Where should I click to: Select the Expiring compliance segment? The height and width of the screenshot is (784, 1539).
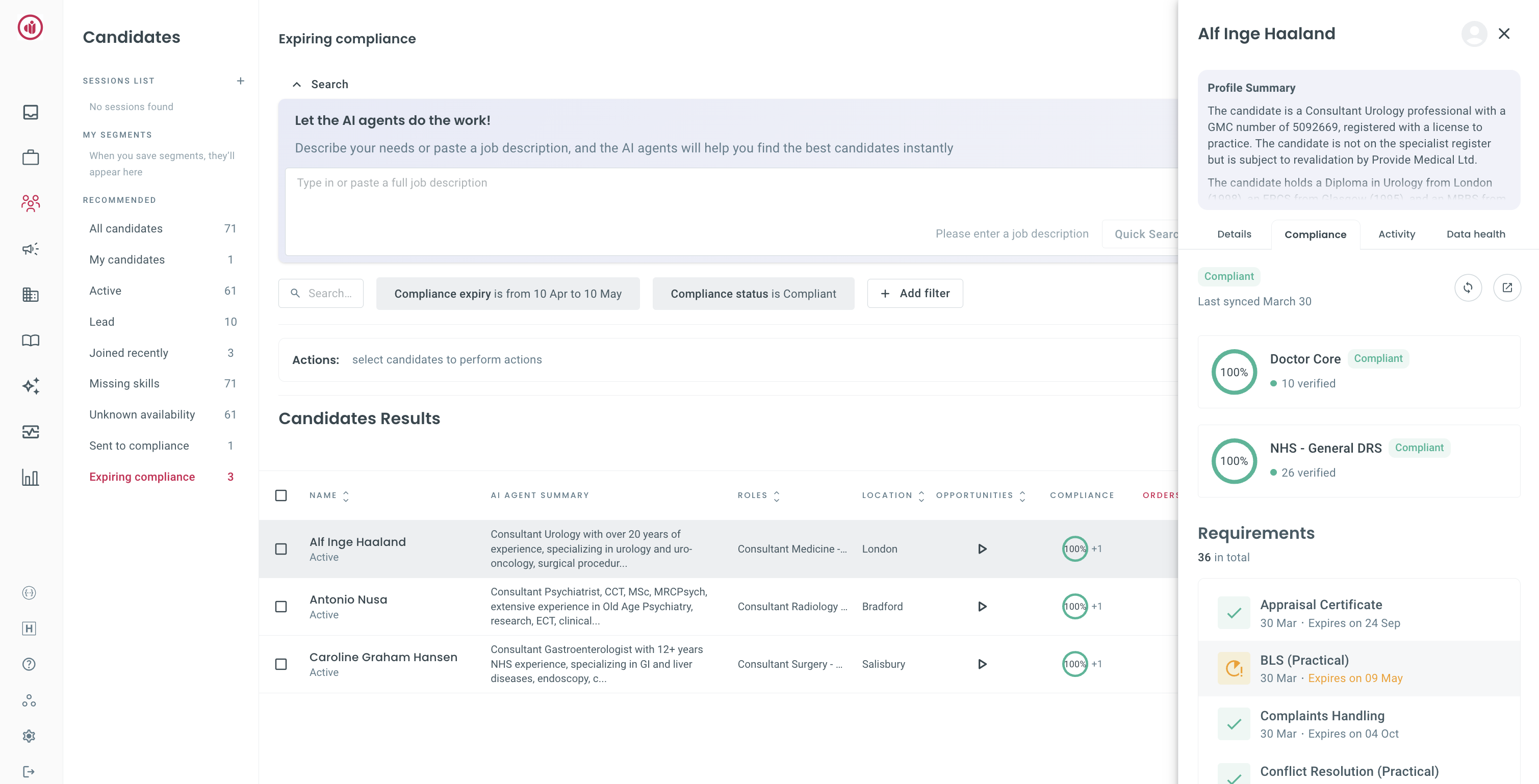[163, 477]
